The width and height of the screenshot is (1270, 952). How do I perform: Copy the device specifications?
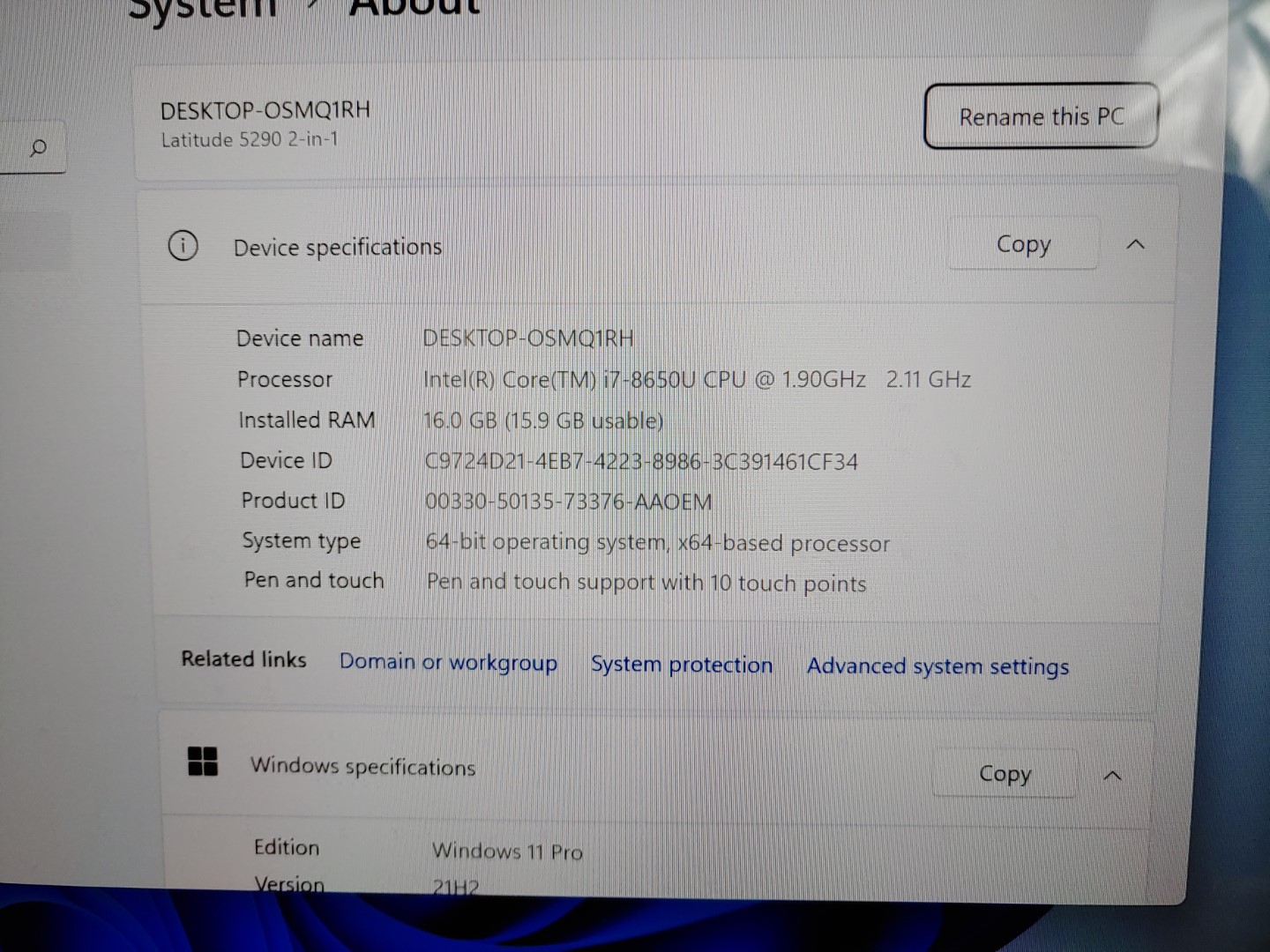click(x=1023, y=243)
